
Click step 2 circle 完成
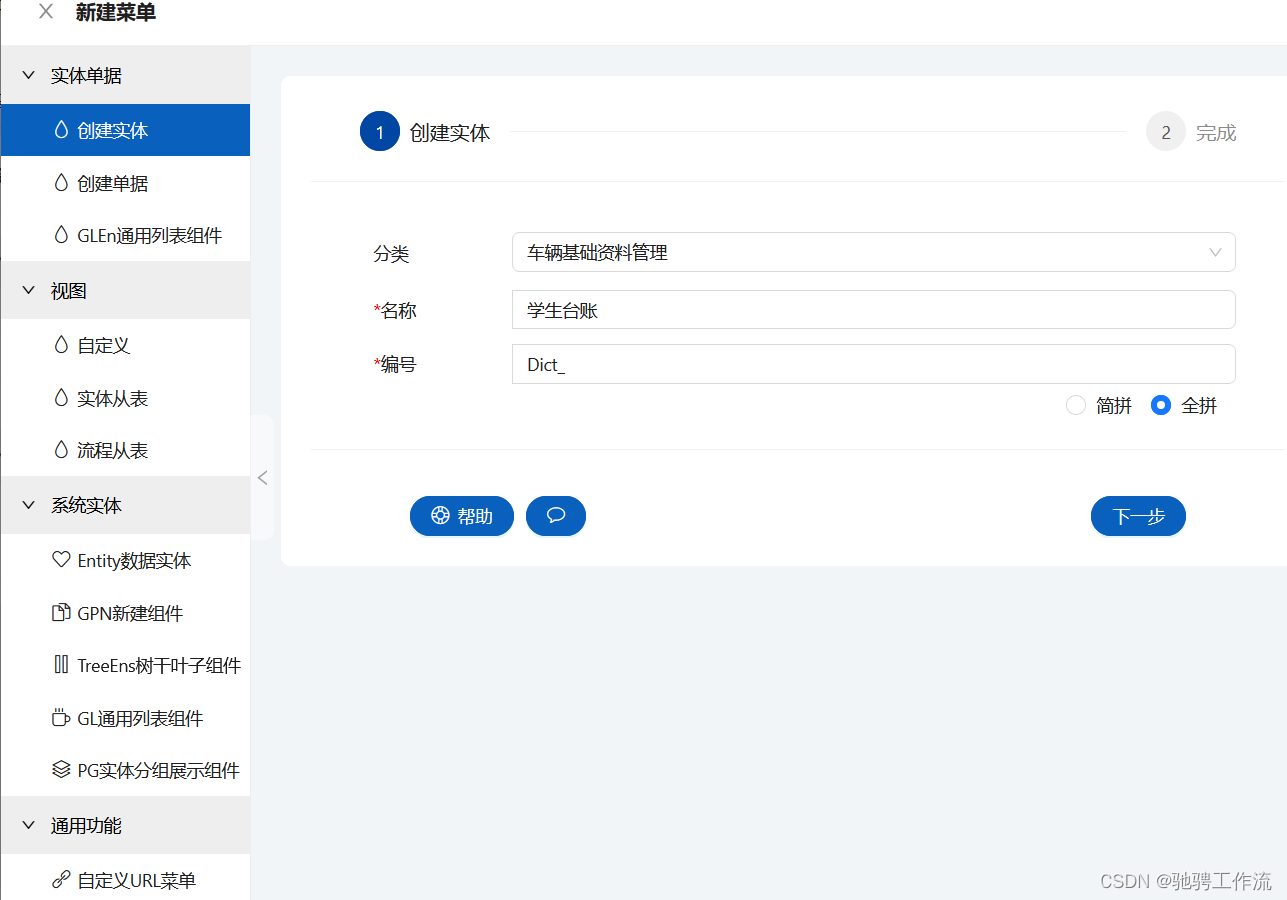click(x=1166, y=131)
